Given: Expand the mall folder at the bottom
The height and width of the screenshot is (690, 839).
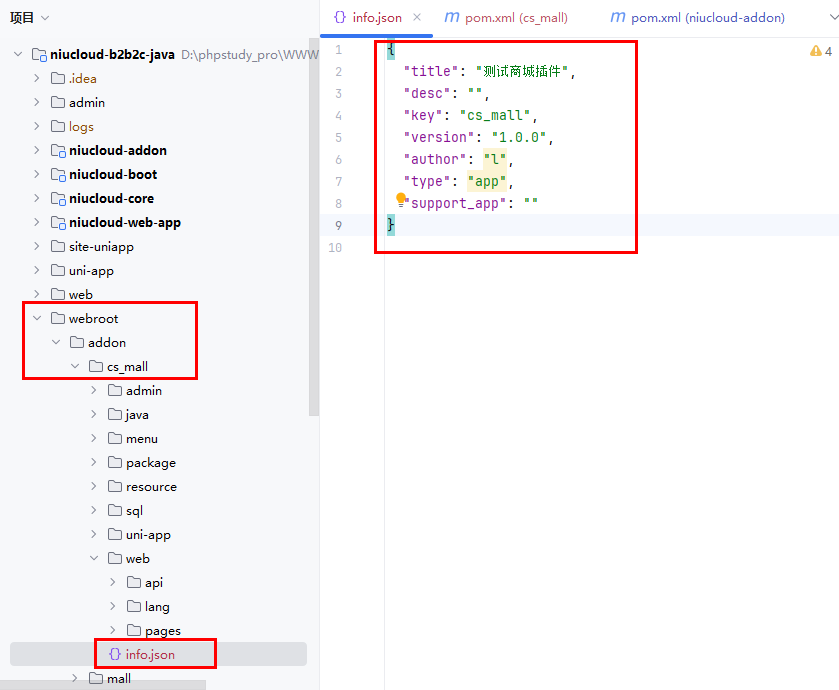Looking at the screenshot, I should coord(75,679).
